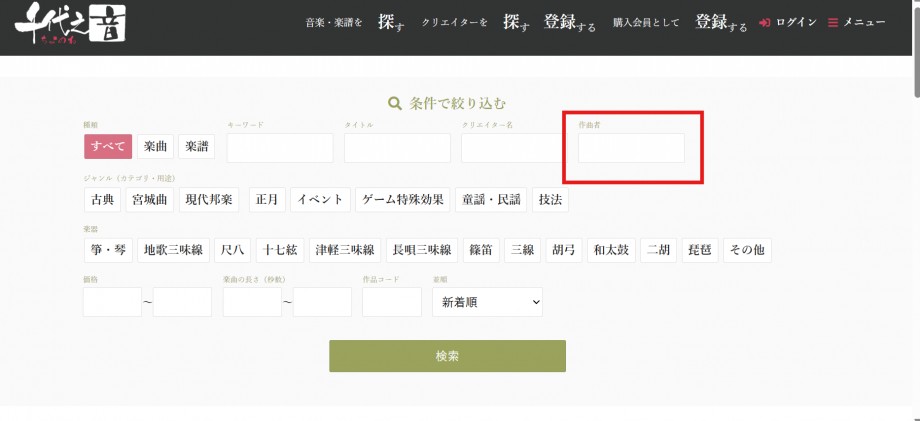
Task: Toggle the 楽曲 type filter
Action: point(155,147)
